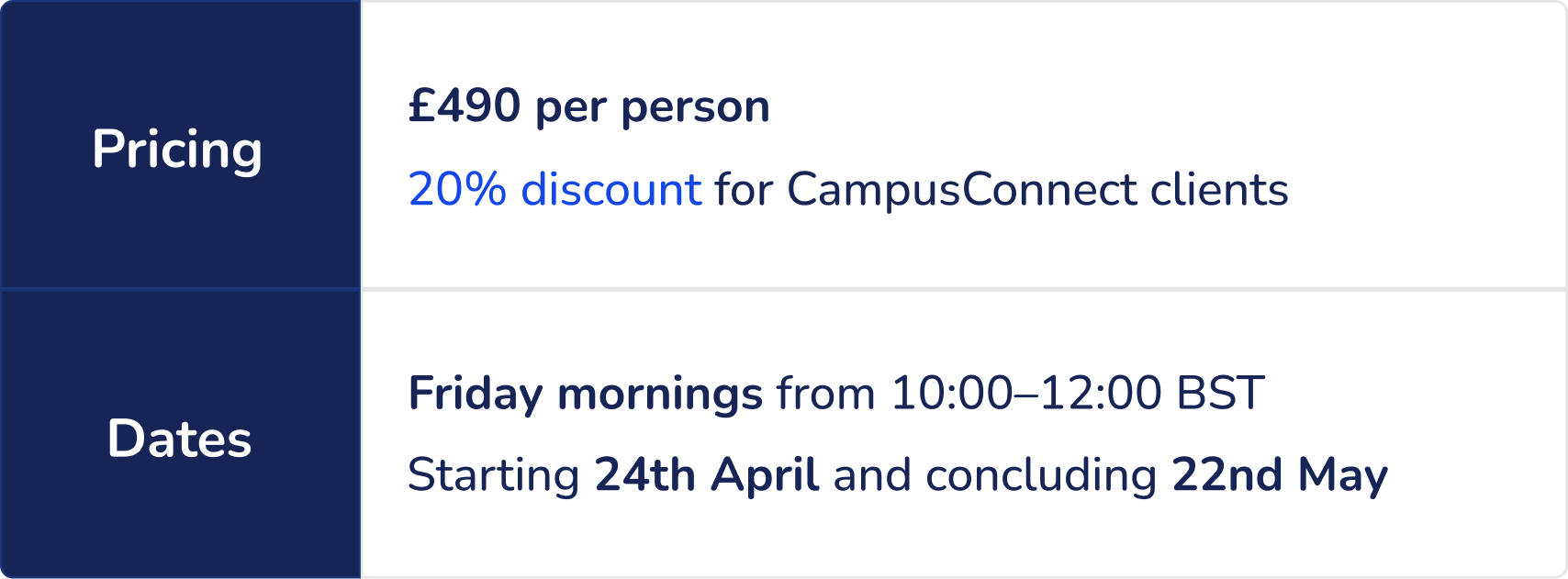Click the 24th April start date
Viewport: 1568px width, 579px height.
coord(707,475)
